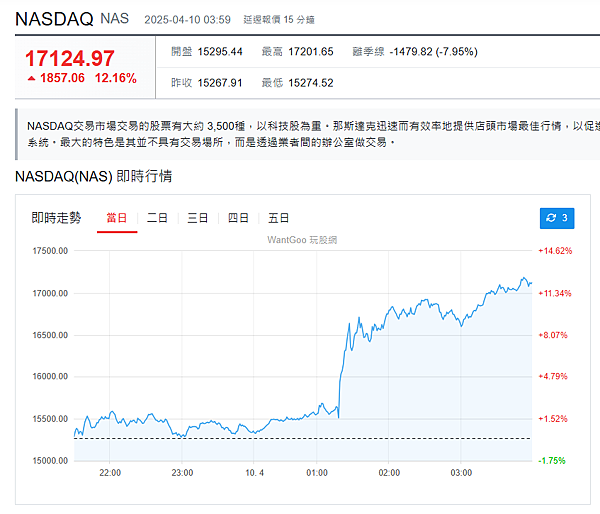The image size is (600, 514).
Task: Click the blue refresh countdown button
Action: (x=557, y=218)
